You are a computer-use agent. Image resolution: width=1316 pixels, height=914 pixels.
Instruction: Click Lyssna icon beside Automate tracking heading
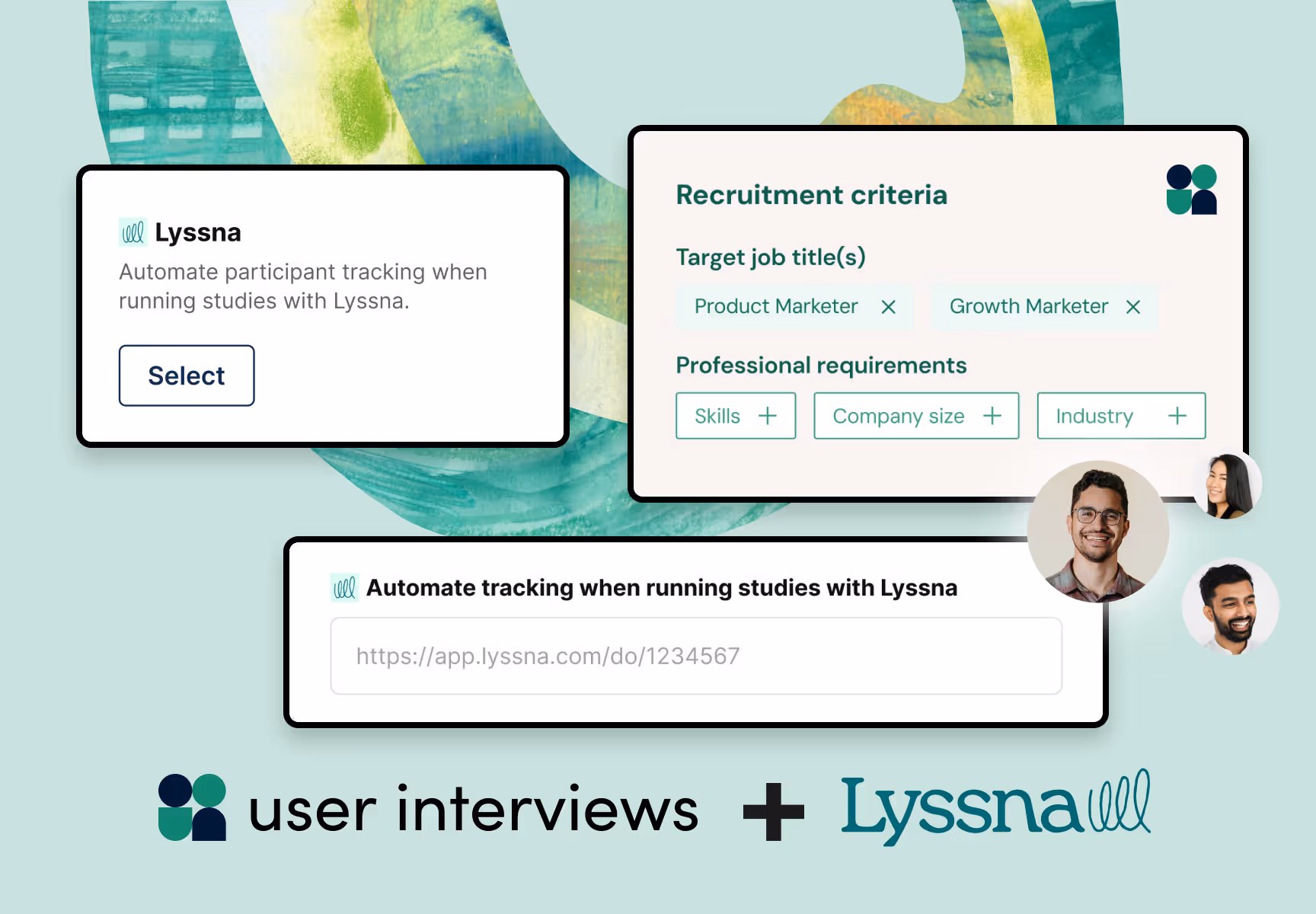tap(344, 588)
